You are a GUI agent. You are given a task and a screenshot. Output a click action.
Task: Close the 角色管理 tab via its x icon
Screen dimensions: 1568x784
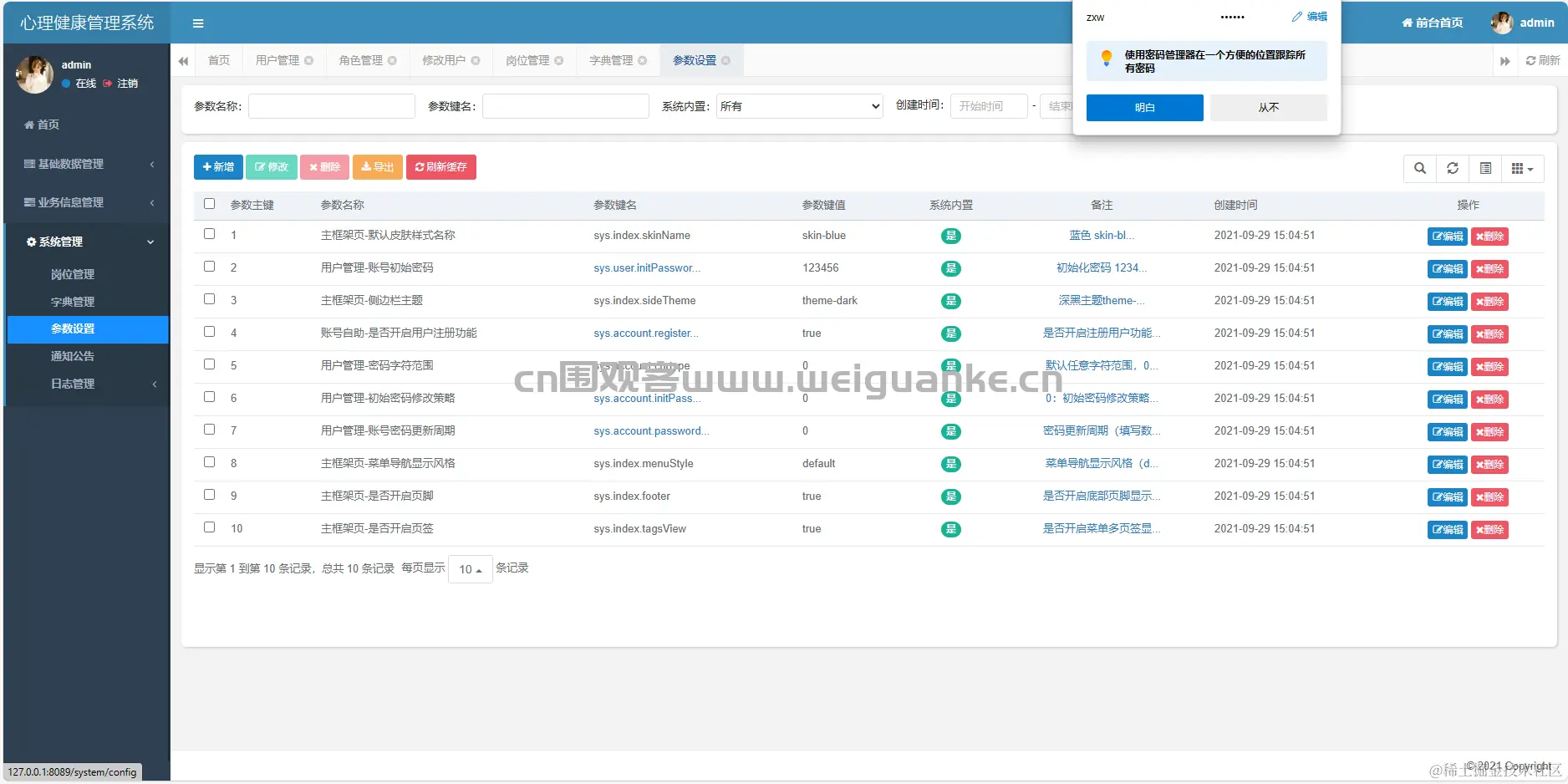(x=392, y=60)
